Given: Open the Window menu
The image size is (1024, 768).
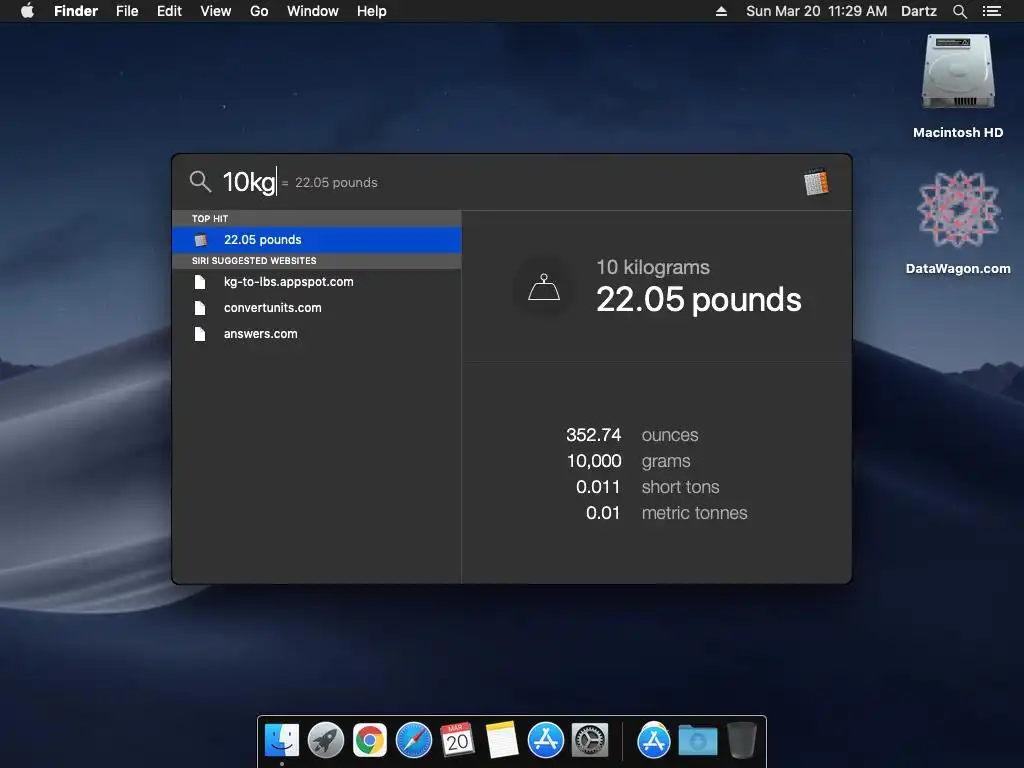Looking at the screenshot, I should (313, 11).
